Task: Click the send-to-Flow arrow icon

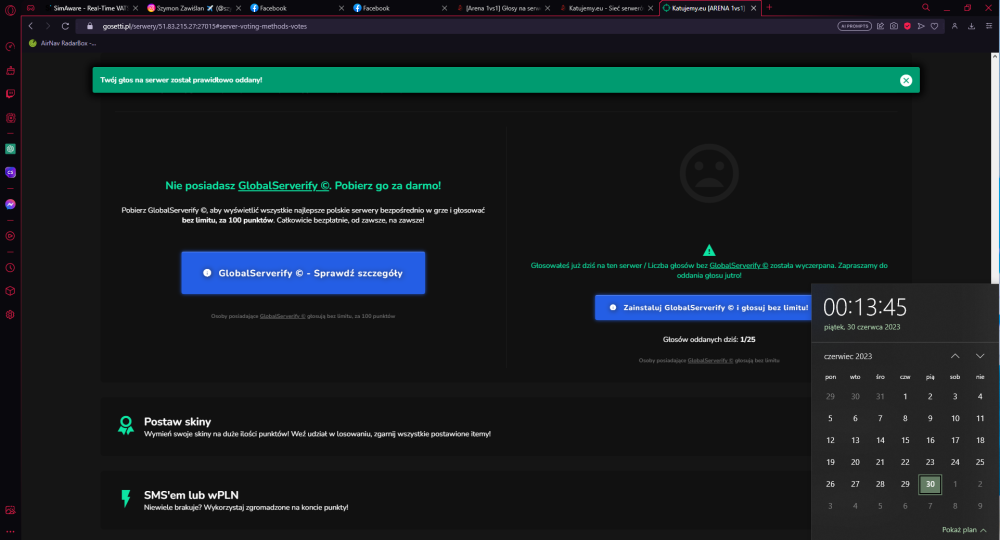Action: (x=921, y=26)
